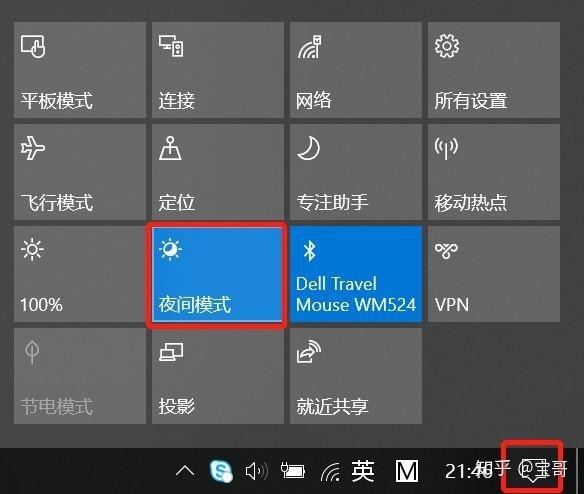Toggle Airplane mode (飞行模式) tile
The height and width of the screenshot is (494, 584).
click(80, 172)
